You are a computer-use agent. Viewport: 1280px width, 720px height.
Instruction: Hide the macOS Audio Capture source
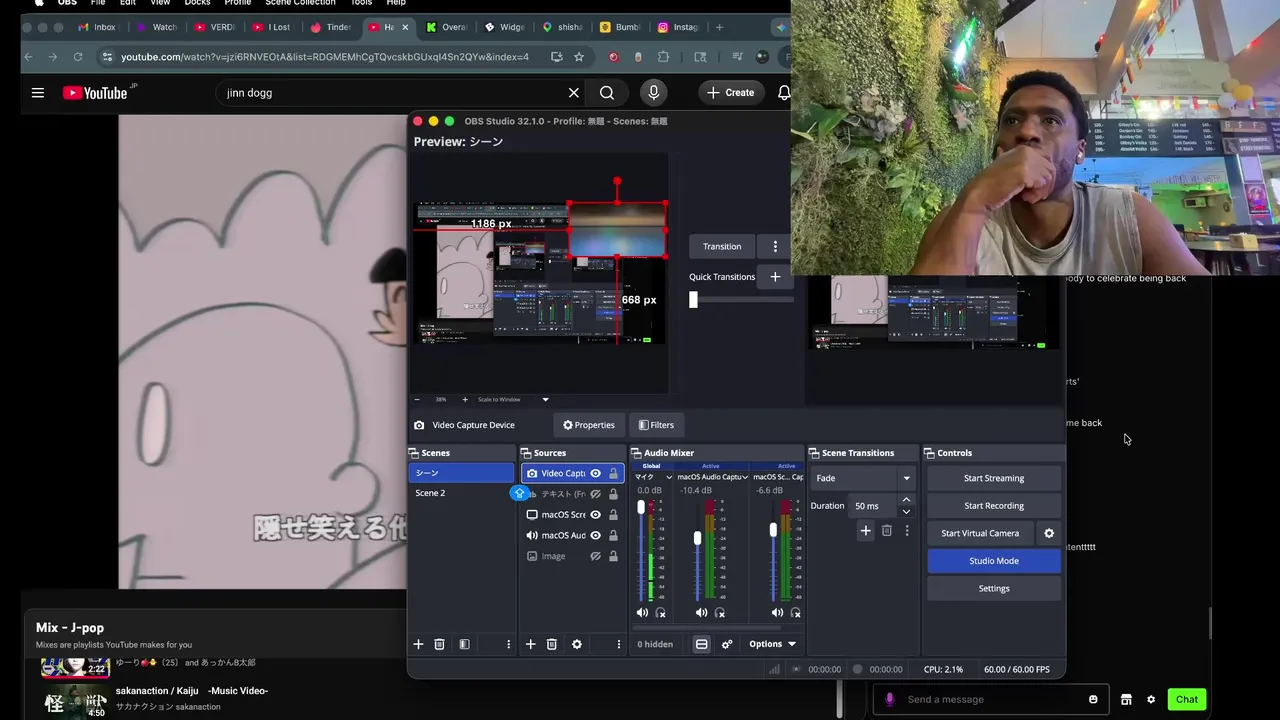tap(595, 535)
